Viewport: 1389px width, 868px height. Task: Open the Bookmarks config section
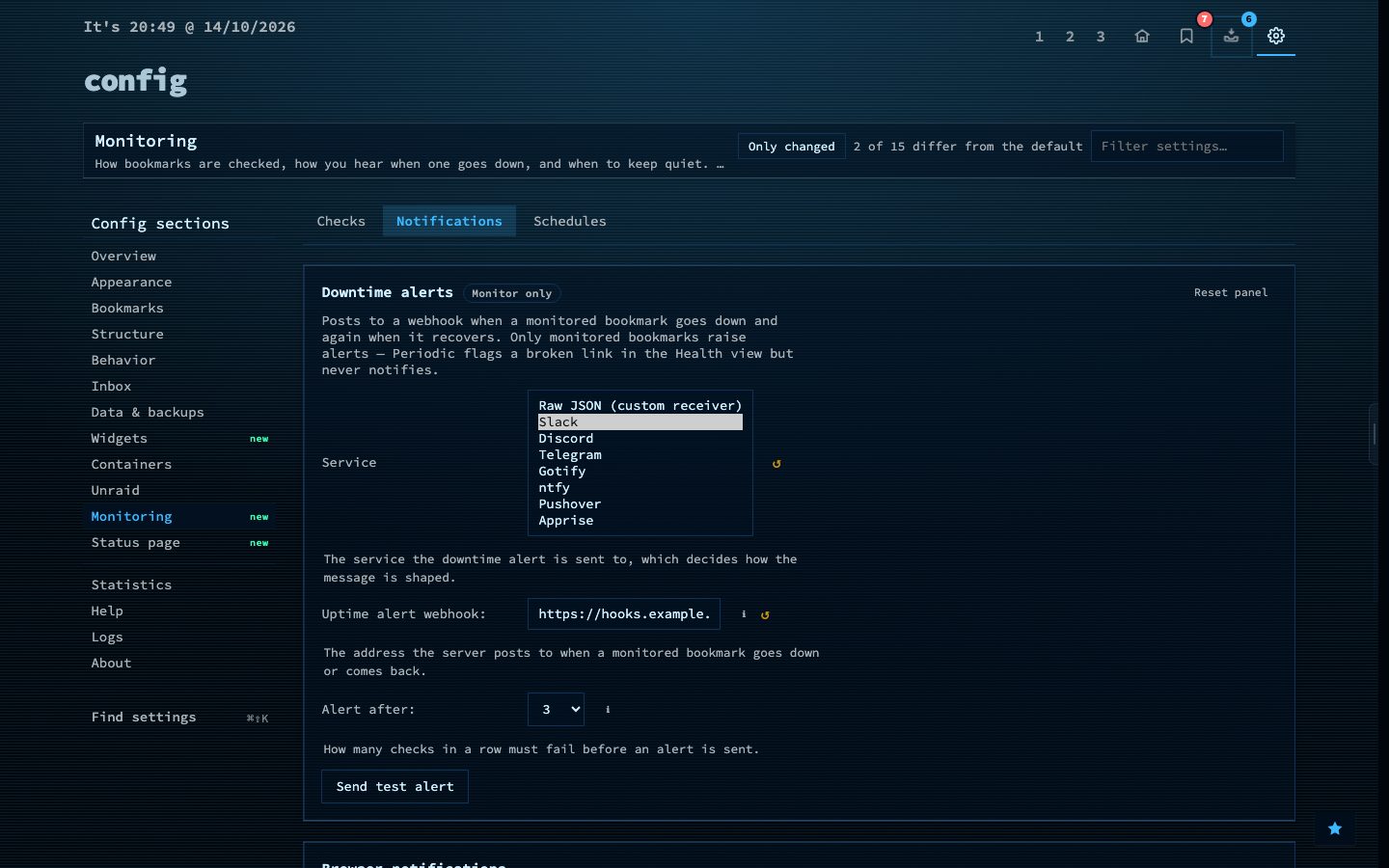click(x=179, y=309)
